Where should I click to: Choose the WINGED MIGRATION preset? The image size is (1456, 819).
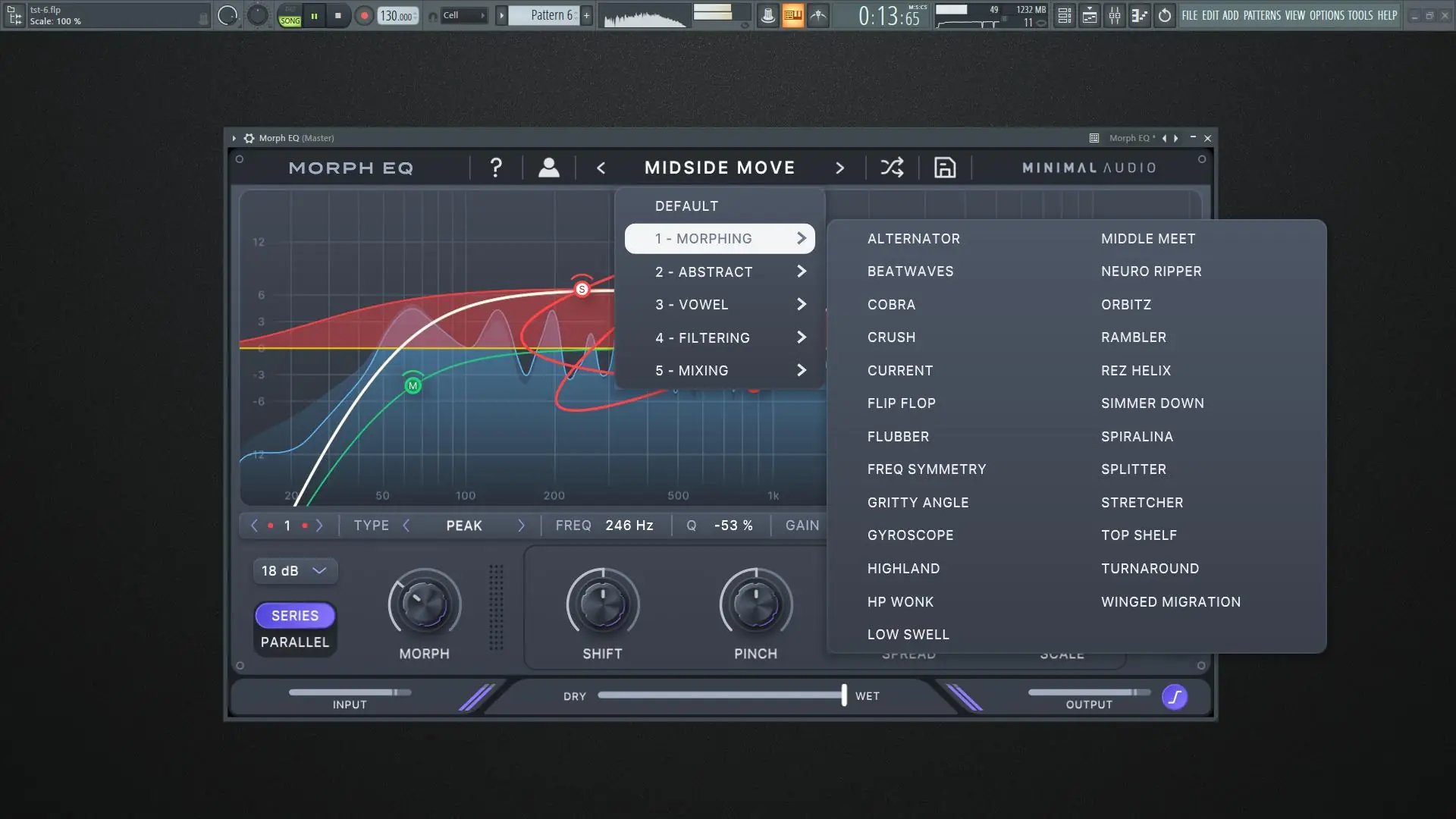1170,602
